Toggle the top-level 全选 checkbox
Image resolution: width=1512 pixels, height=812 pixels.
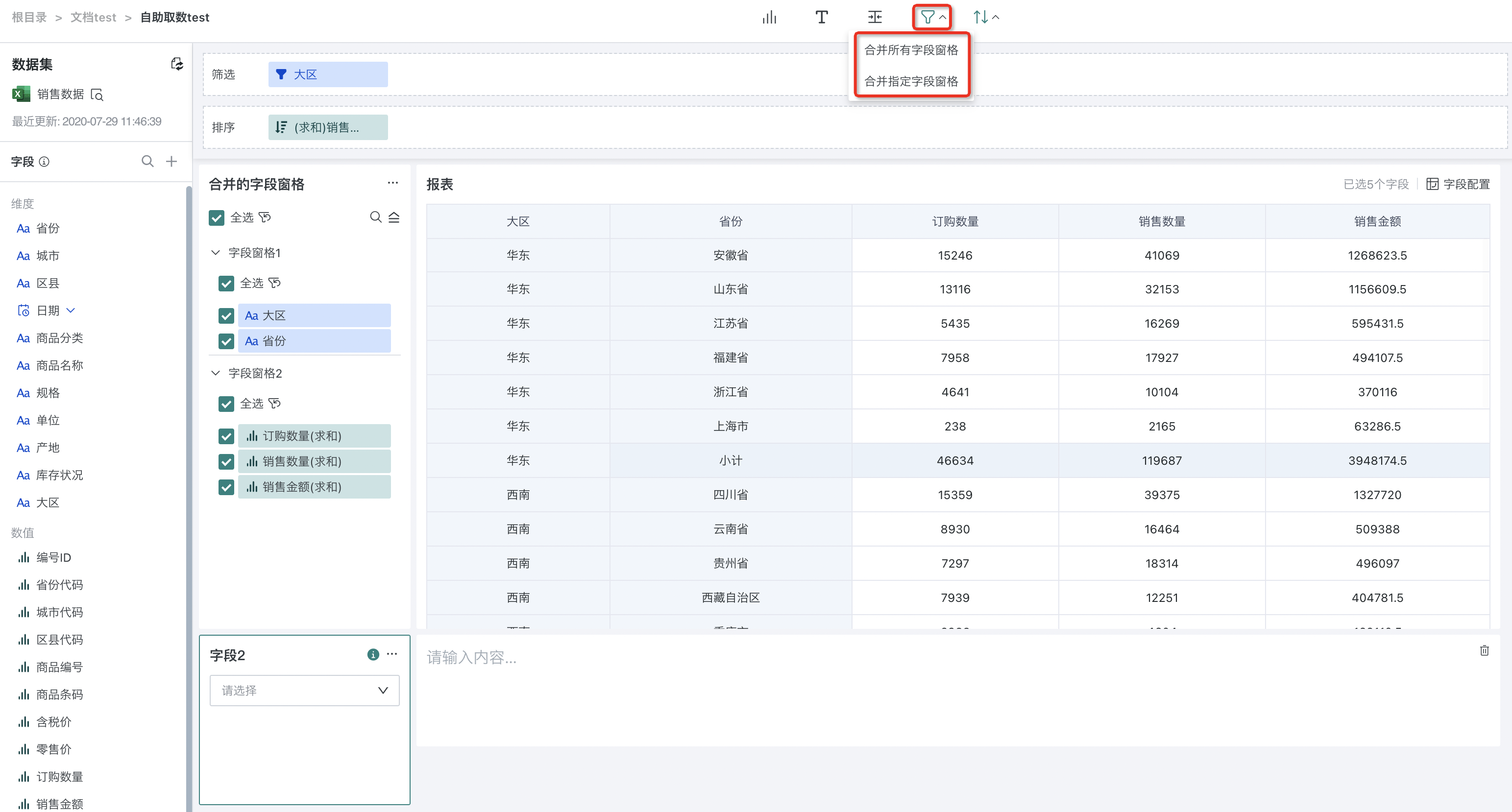[217, 217]
